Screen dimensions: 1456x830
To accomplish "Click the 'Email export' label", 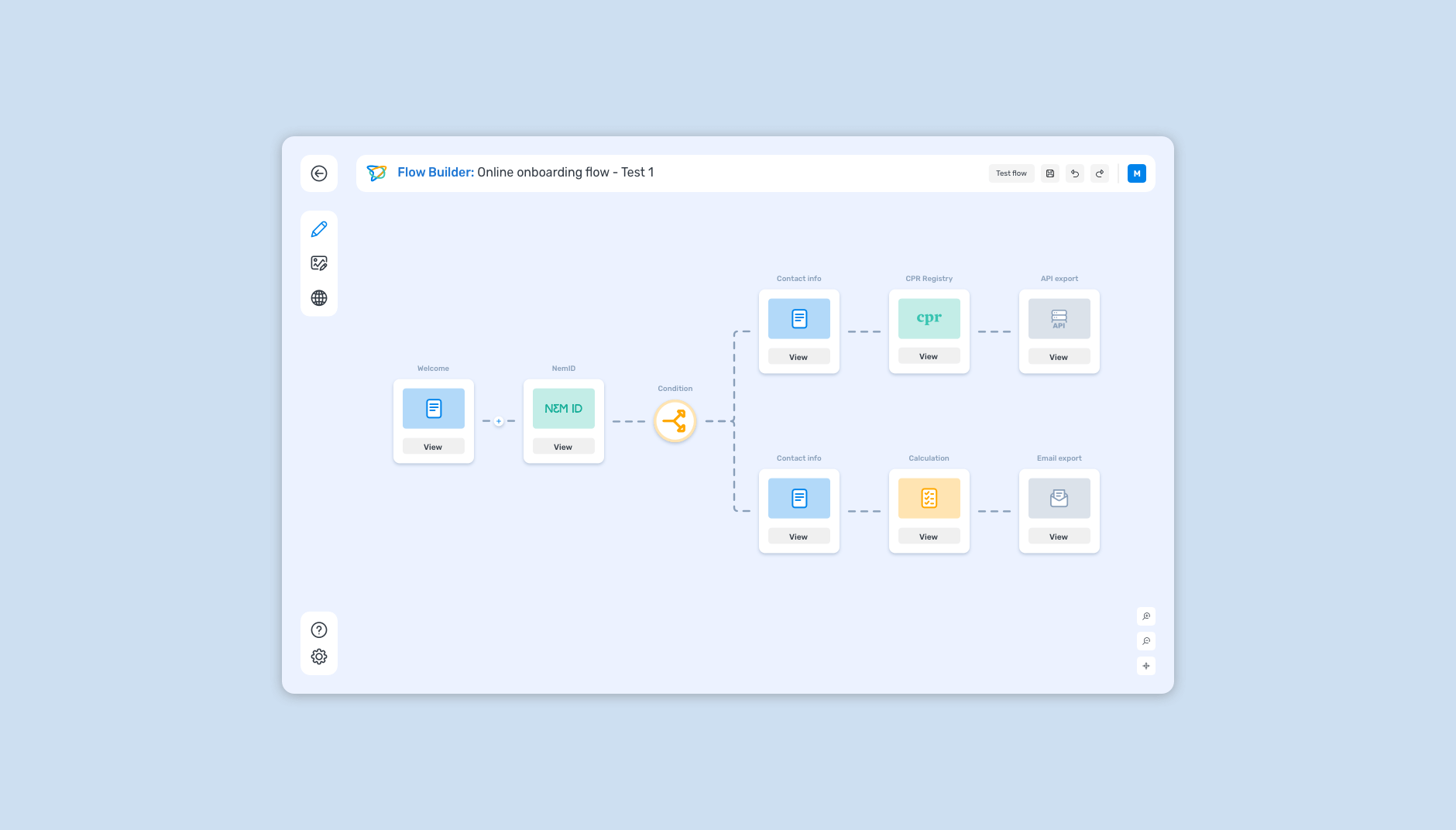I will [1059, 458].
